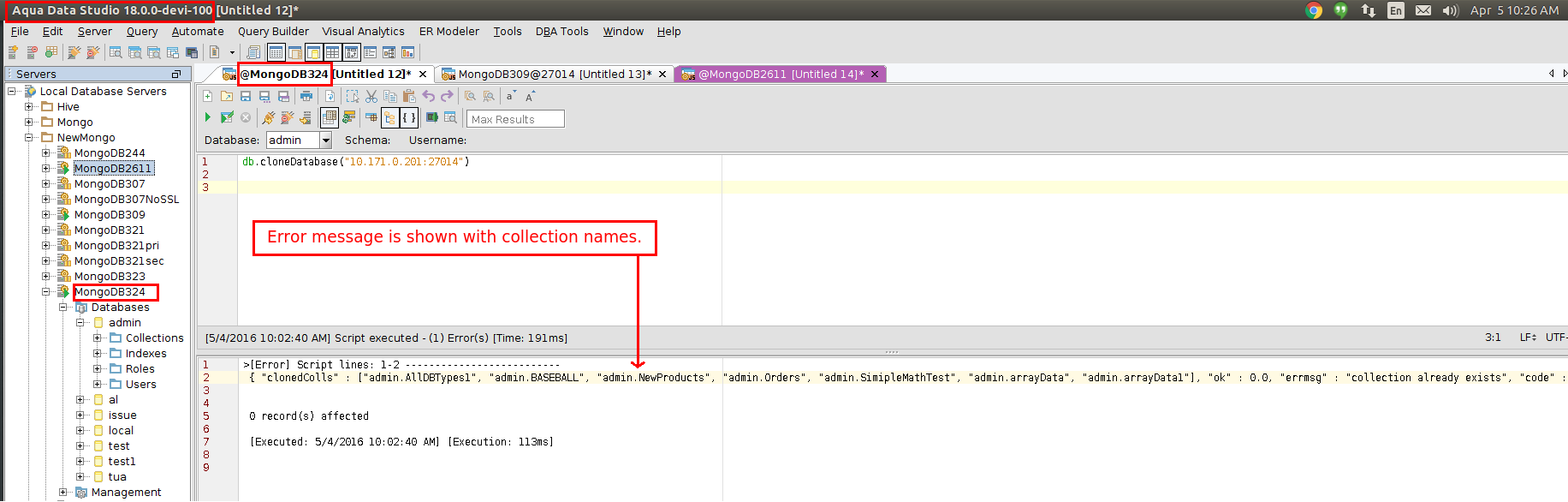Click the Select all dashed box icon
Viewport: 1568px width, 502px height.
353,96
